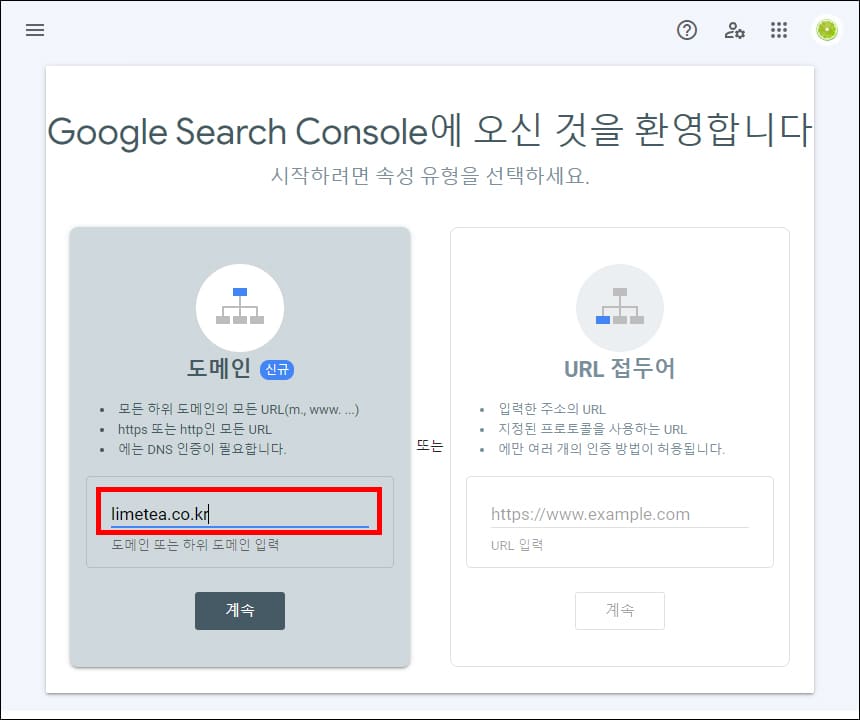Click the limetea.co.kr input field
The width and height of the screenshot is (860, 720).
tap(240, 512)
